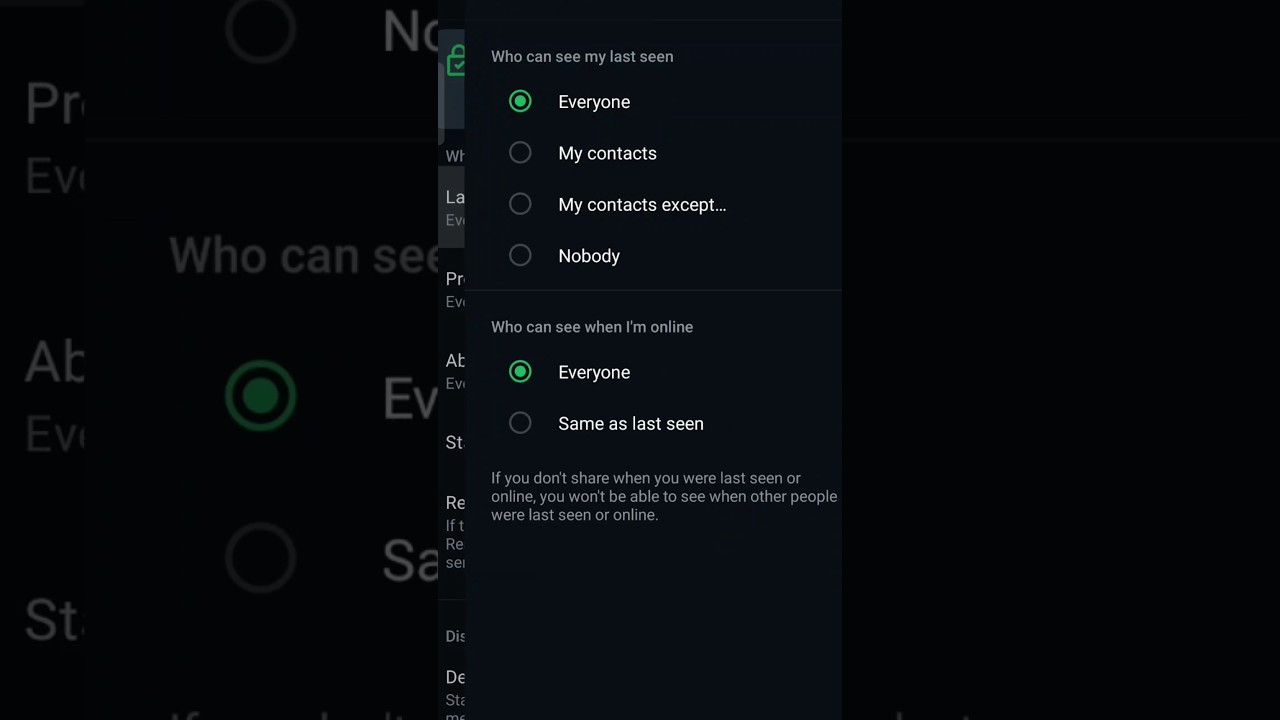Screen dimensions: 1280x720
Task: Open the partially hidden 'Re' read receipts row
Action: 454,530
